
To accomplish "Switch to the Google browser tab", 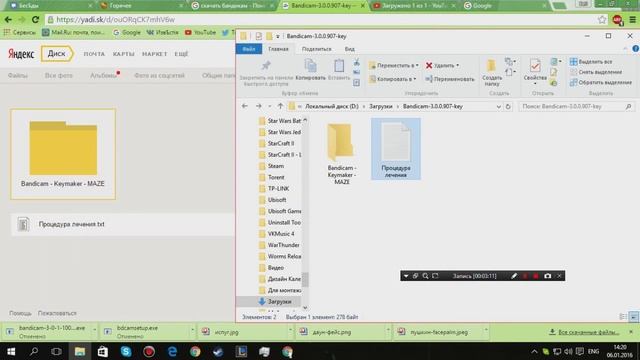I will click(x=504, y=6).
